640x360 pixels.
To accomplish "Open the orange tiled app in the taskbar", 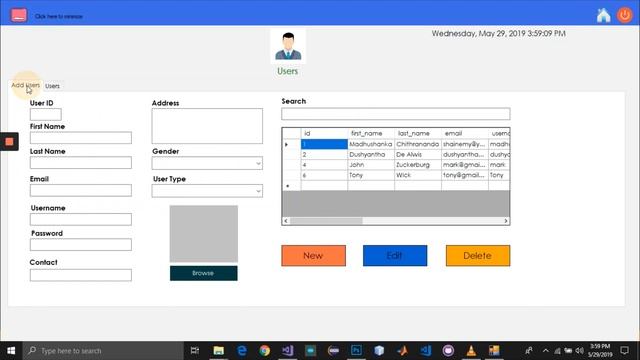I will click(494, 351).
